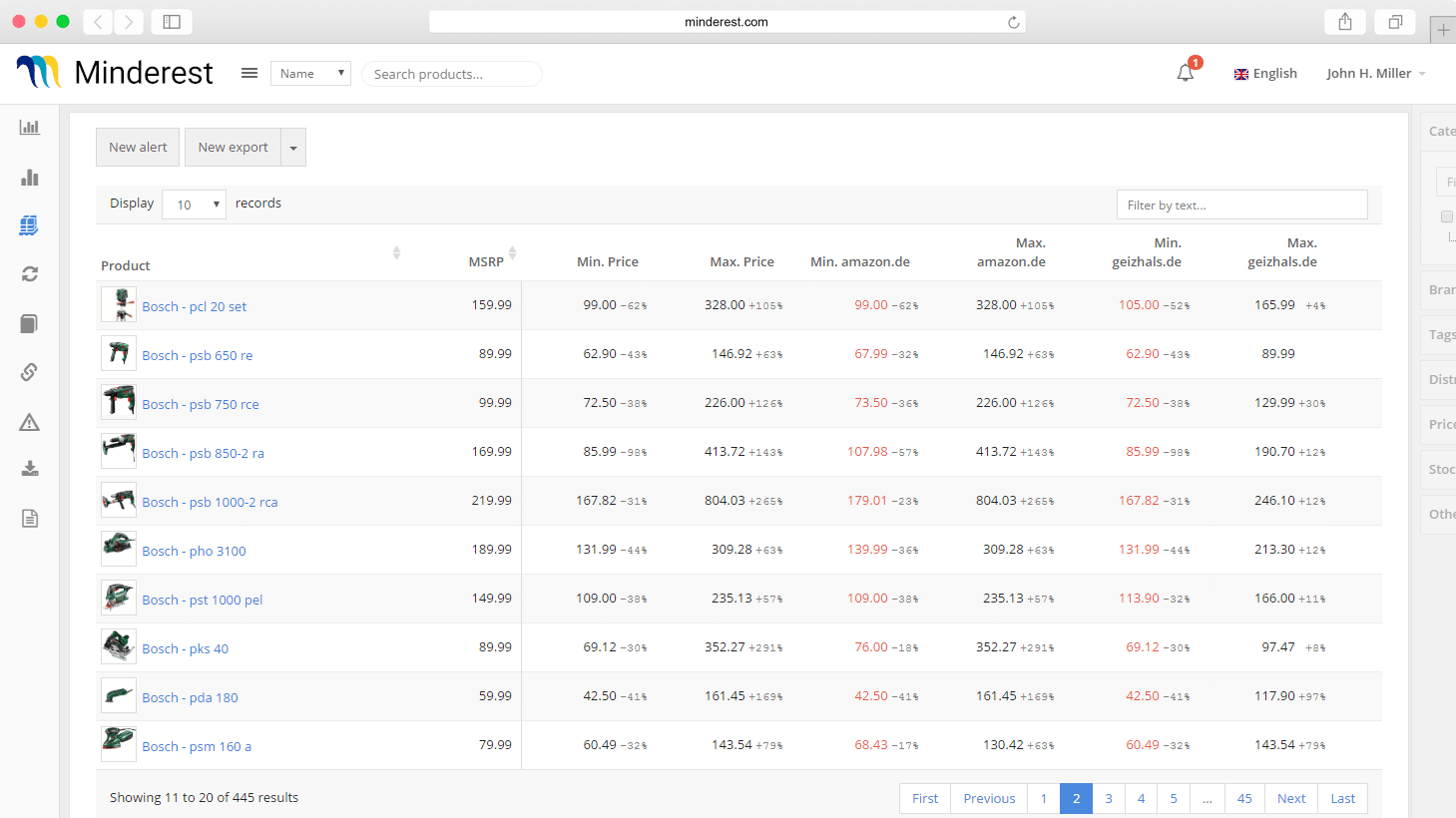
Task: Click the Min. amazon.de column header
Action: point(860,261)
